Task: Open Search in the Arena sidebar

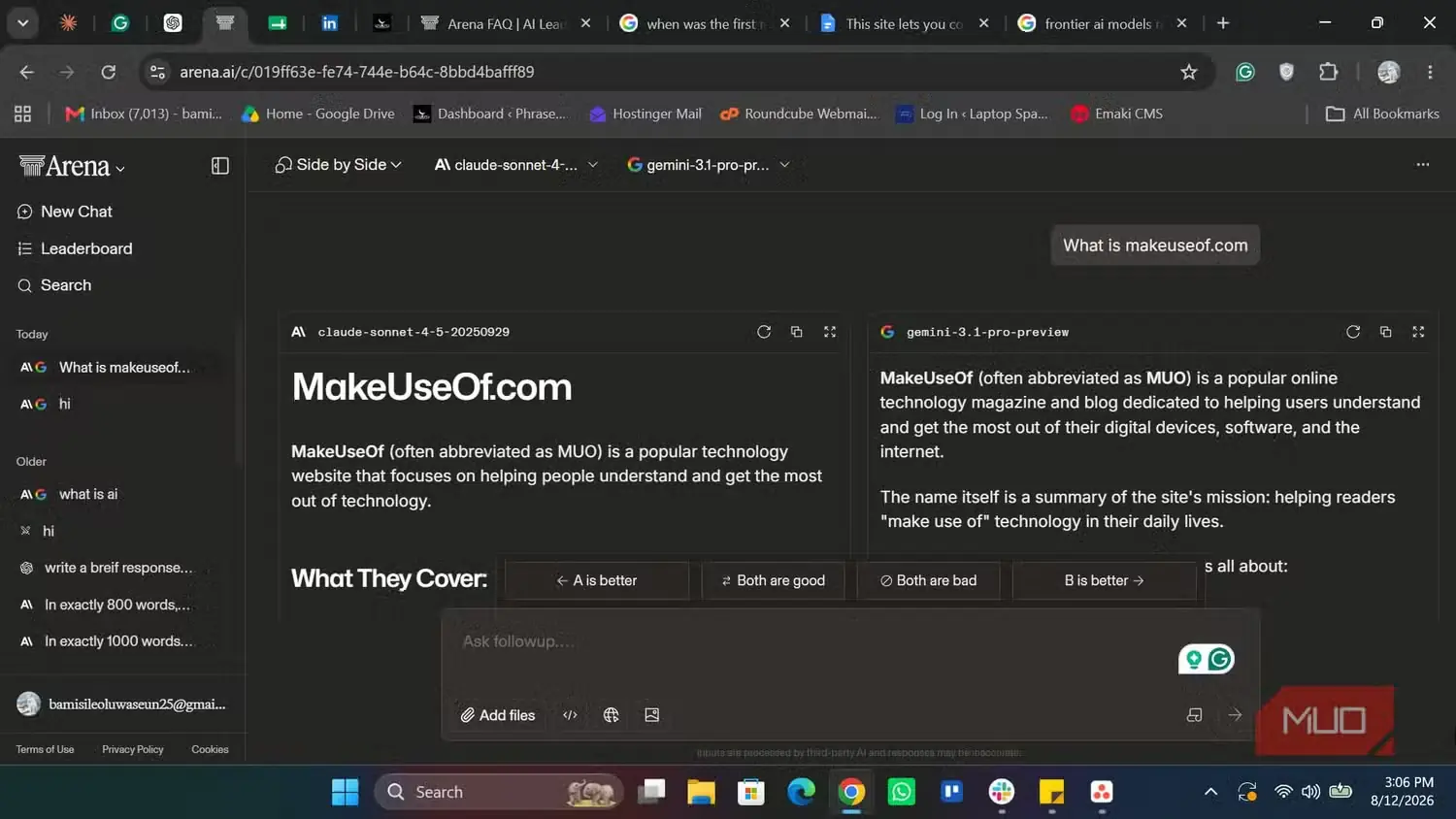Action: click(x=54, y=285)
